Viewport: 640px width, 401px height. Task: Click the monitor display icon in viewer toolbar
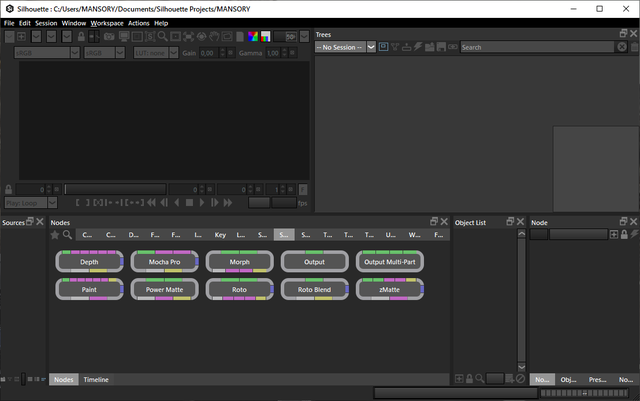click(x=124, y=36)
